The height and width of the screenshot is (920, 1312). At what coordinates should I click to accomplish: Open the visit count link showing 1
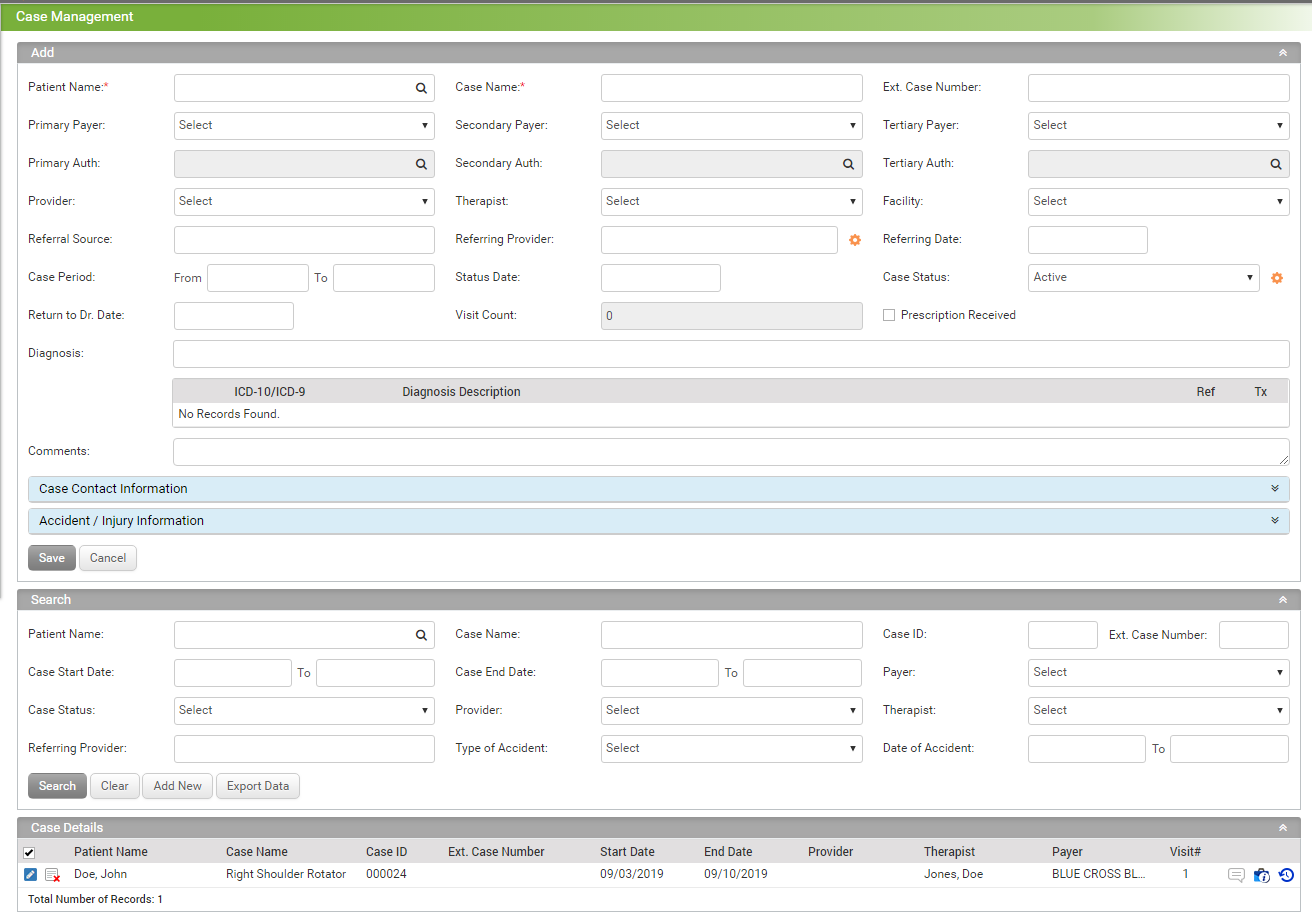click(1185, 874)
